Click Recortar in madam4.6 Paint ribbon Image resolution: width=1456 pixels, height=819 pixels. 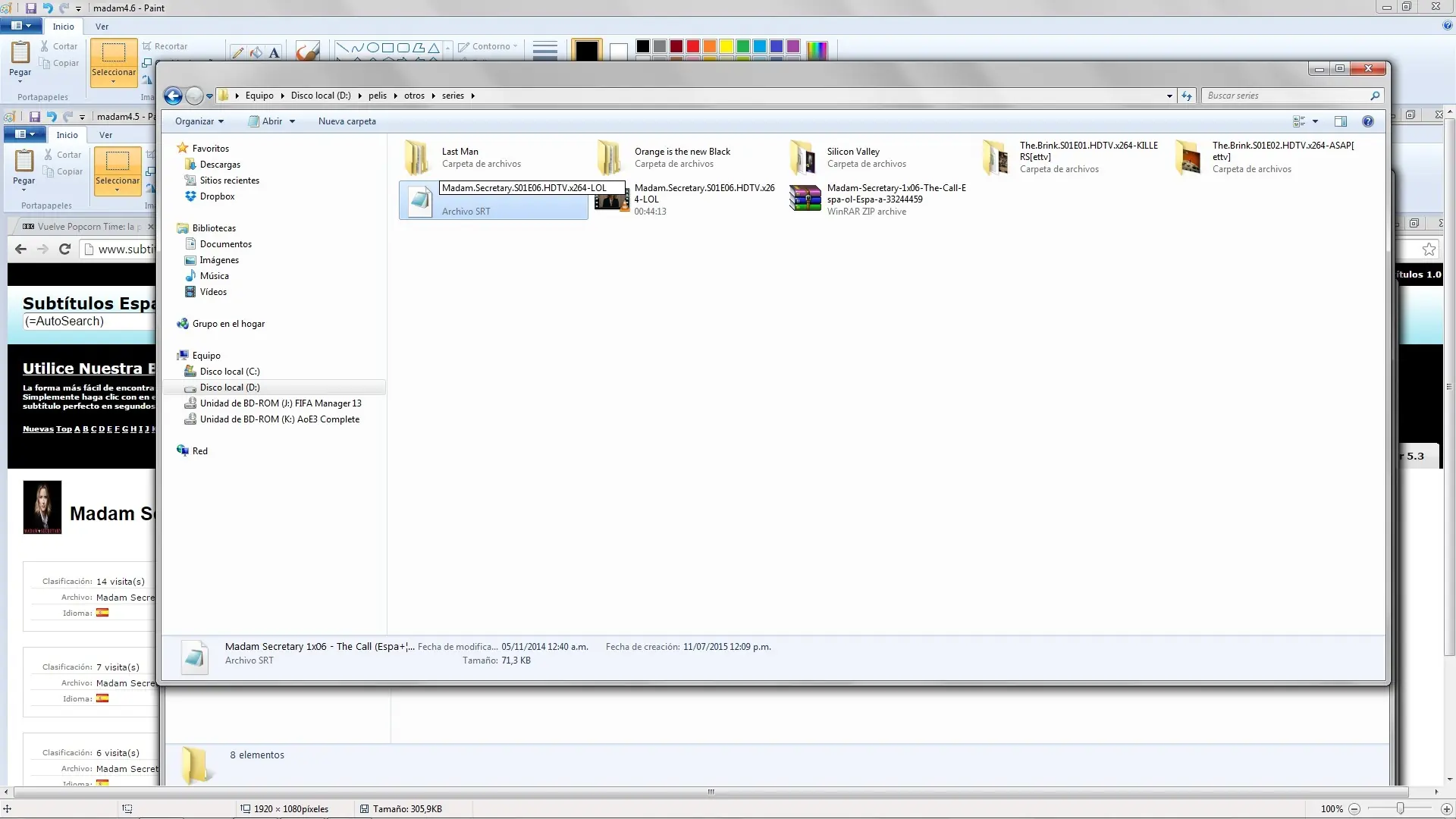(165, 46)
